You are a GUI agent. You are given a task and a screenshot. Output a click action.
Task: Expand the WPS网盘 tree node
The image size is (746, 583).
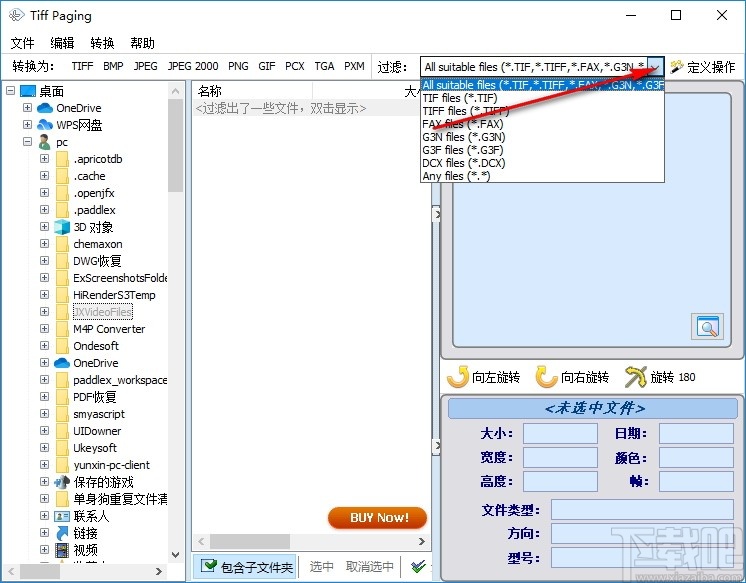click(28, 125)
